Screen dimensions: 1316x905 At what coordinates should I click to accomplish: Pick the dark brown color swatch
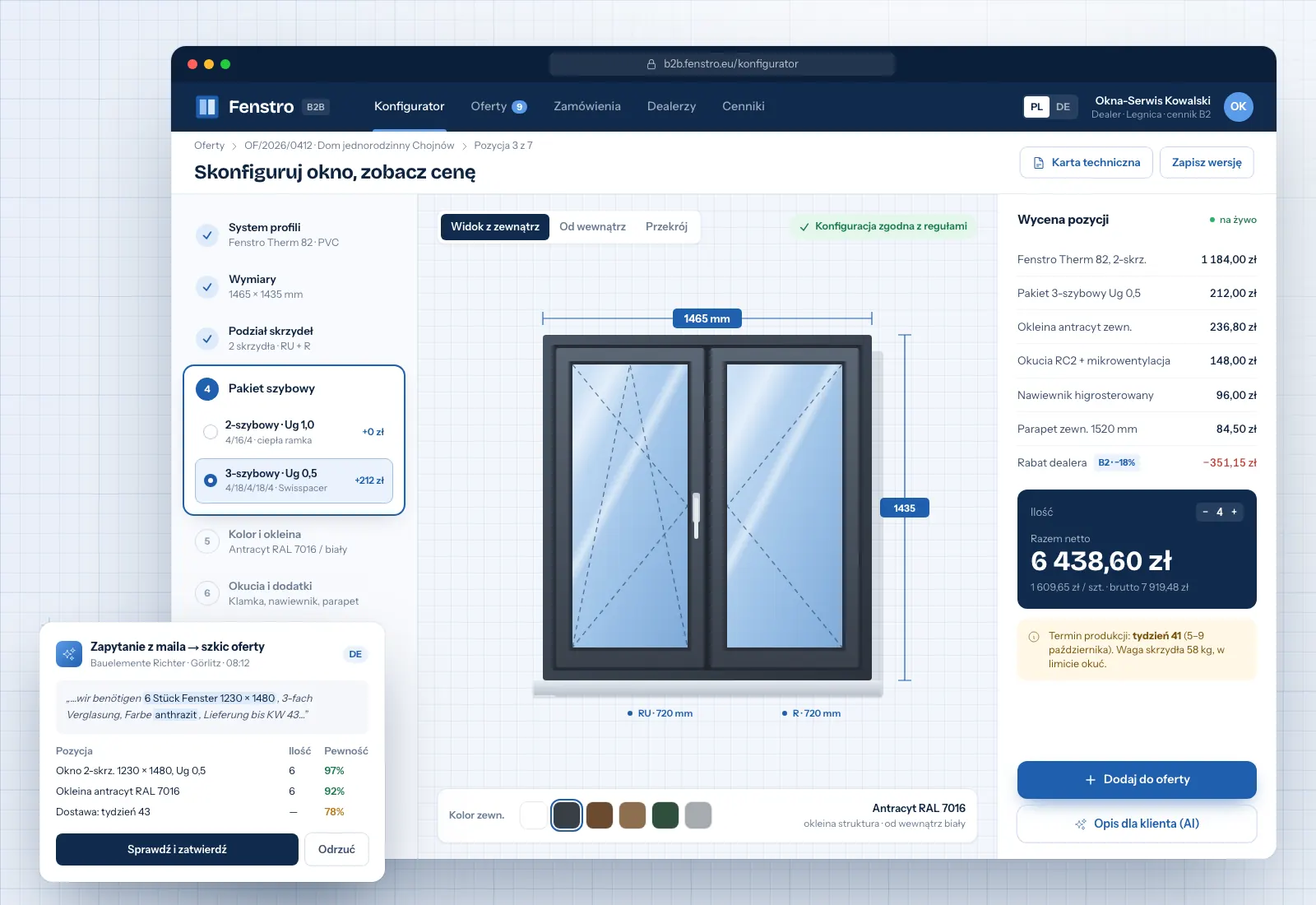click(600, 815)
